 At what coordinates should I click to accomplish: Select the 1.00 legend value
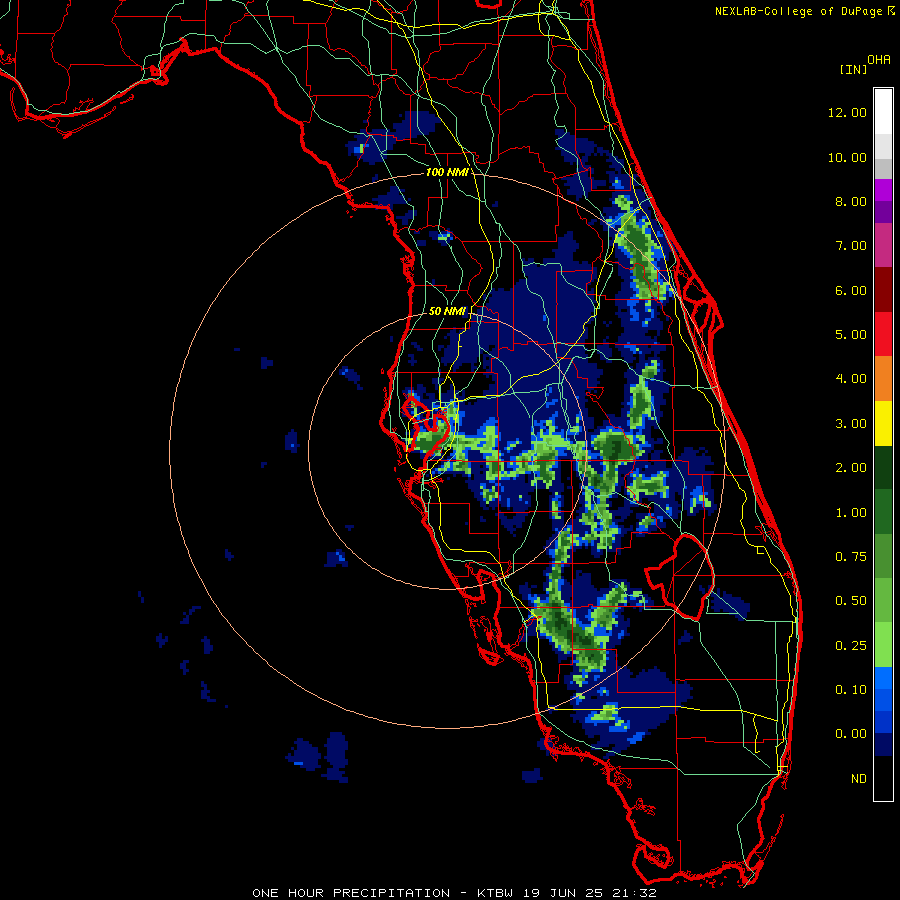[851, 513]
